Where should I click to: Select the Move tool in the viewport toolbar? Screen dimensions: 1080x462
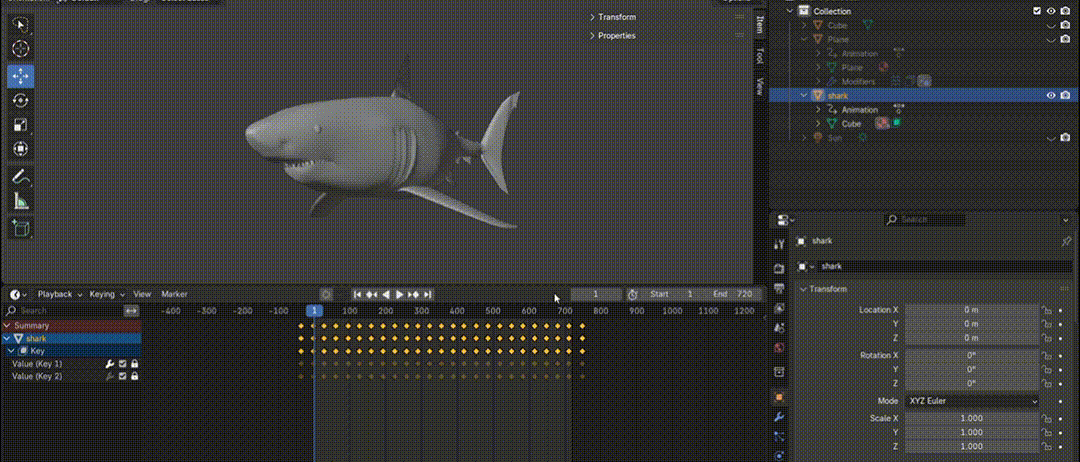click(x=20, y=75)
